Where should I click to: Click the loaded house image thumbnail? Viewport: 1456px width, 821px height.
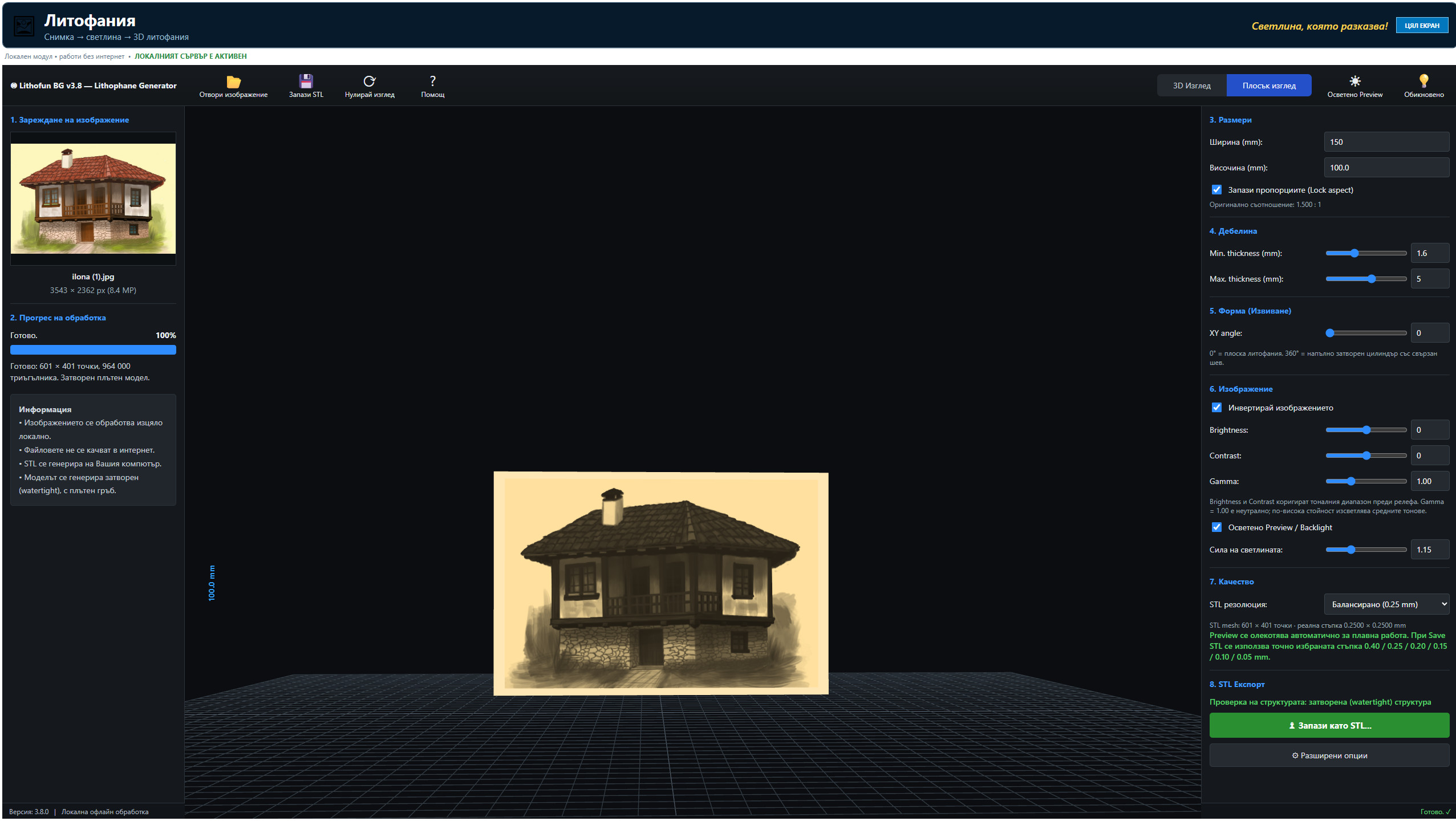pyautogui.click(x=93, y=199)
